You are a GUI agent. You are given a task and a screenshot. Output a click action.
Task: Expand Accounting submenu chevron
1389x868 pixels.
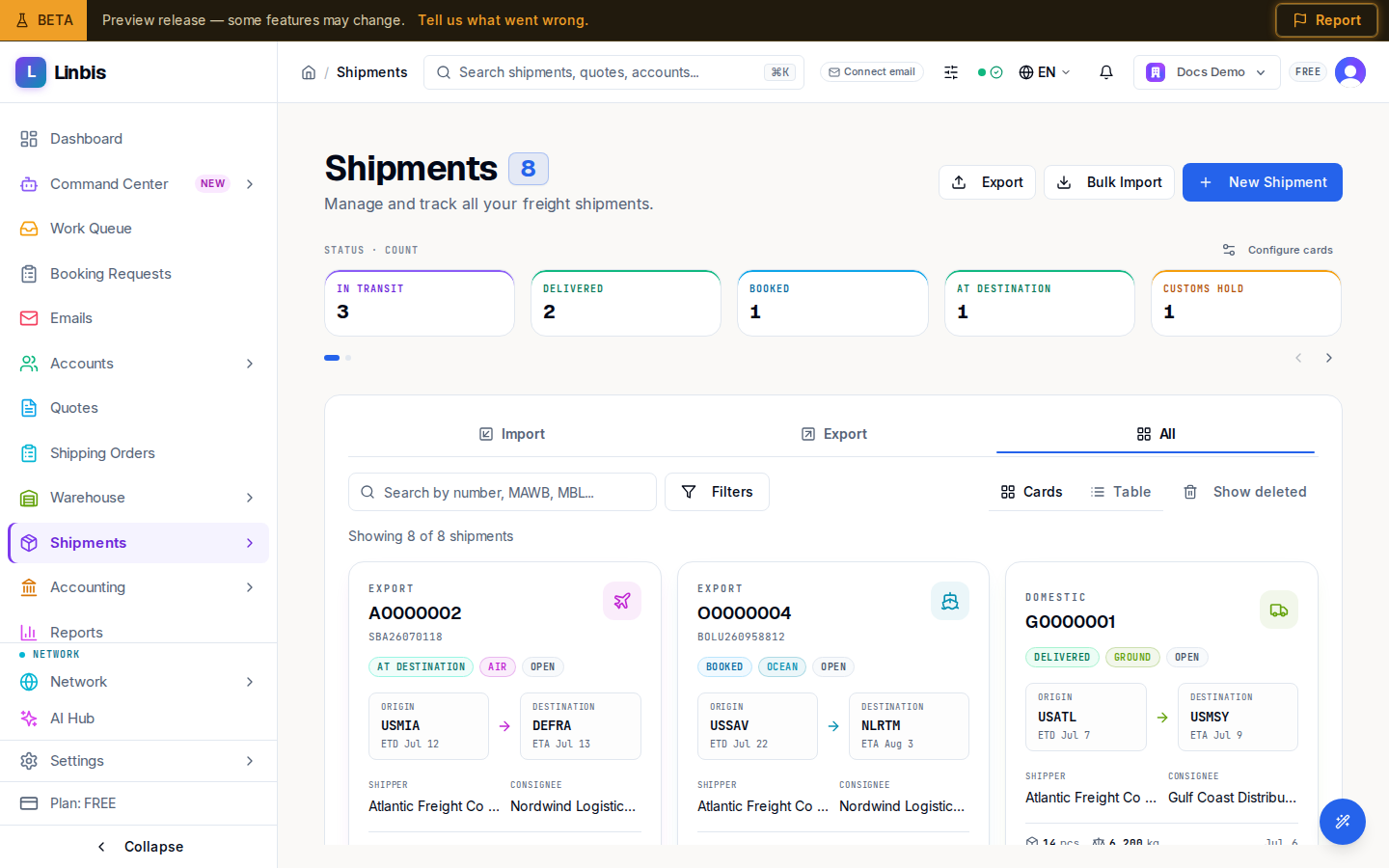pyautogui.click(x=250, y=587)
